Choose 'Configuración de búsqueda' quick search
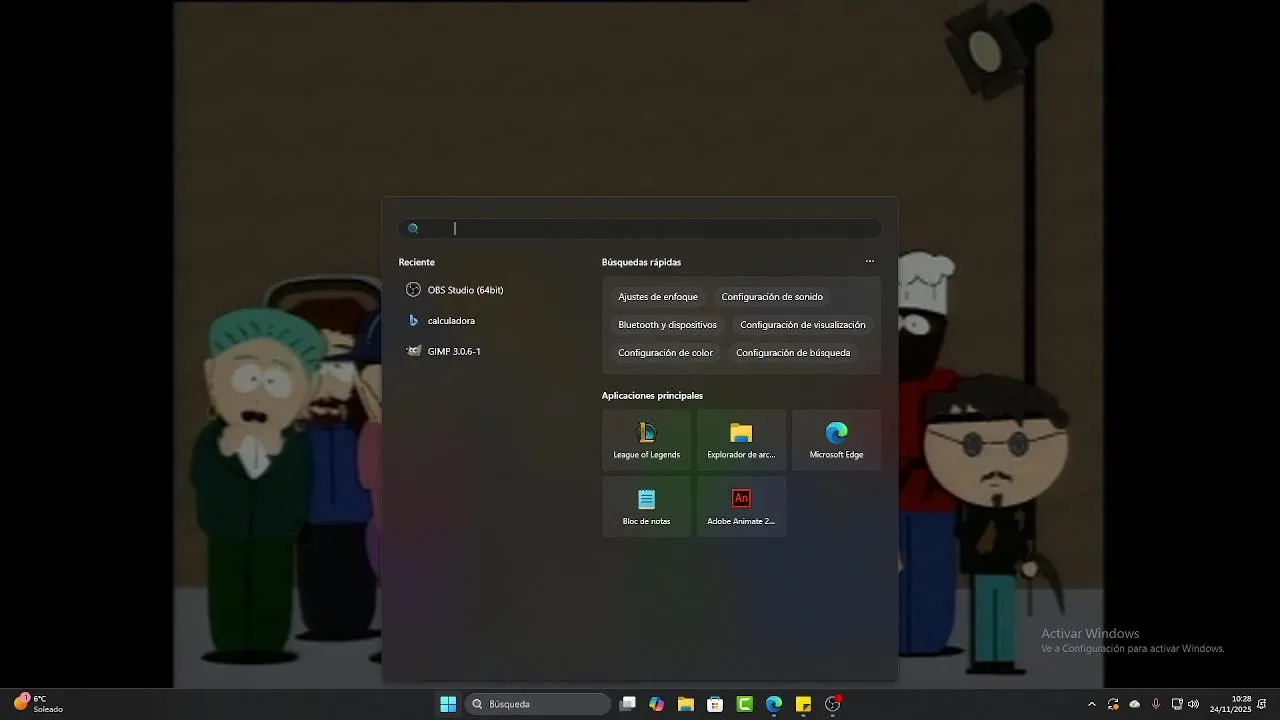The width and height of the screenshot is (1280, 720). 793,353
